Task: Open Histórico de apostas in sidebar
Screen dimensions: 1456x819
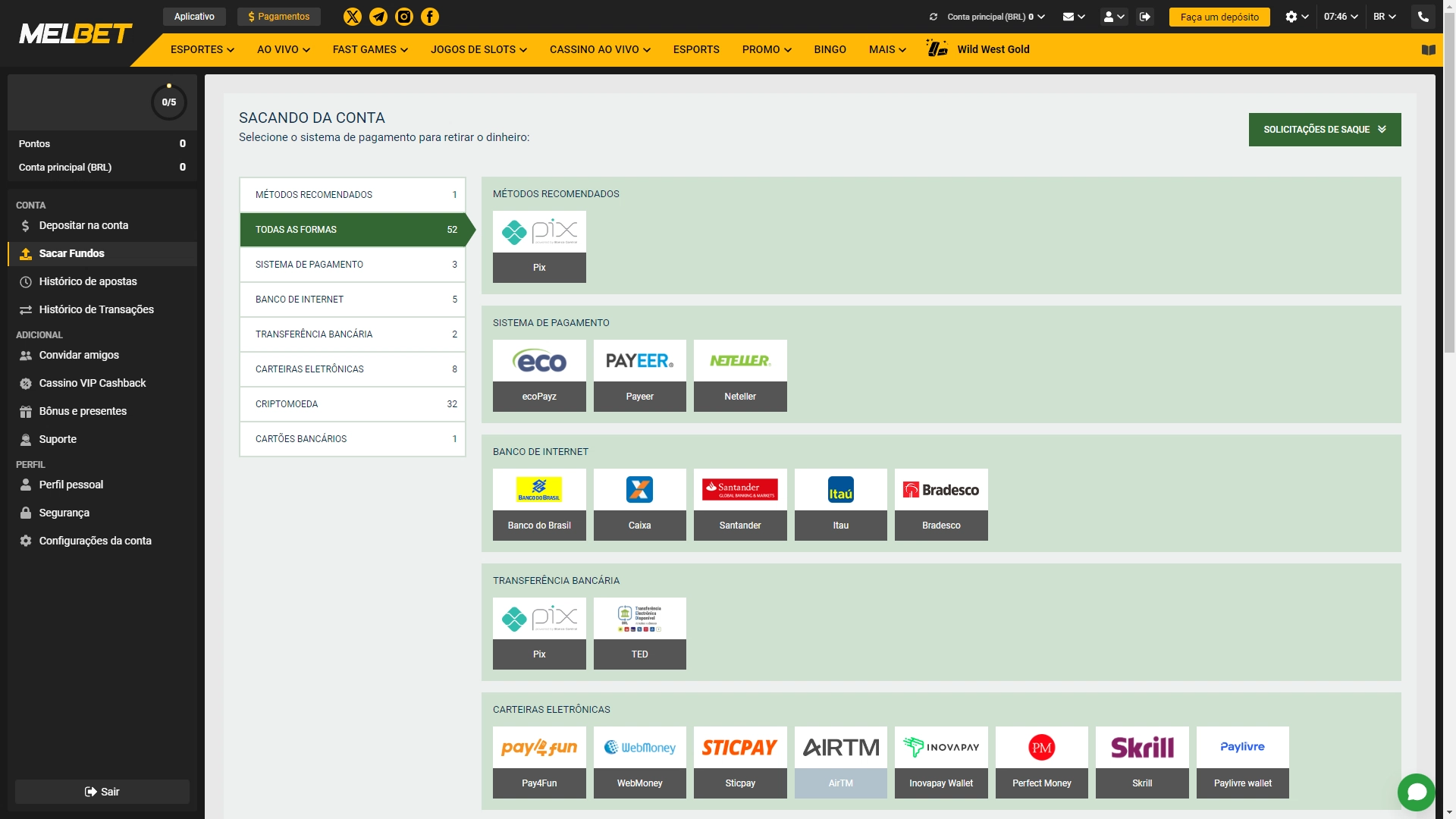Action: [102, 281]
